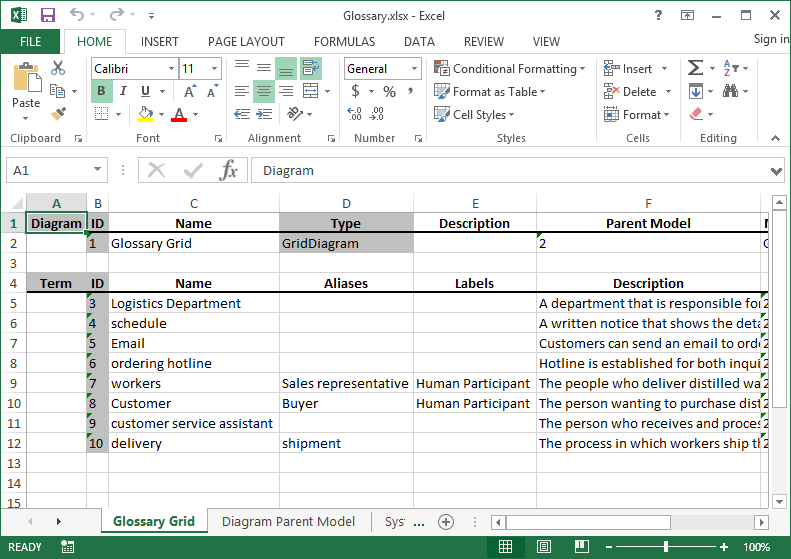Open the Diagram Parent Model sheet tab
Image resolution: width=791 pixels, height=559 pixels.
(x=289, y=521)
